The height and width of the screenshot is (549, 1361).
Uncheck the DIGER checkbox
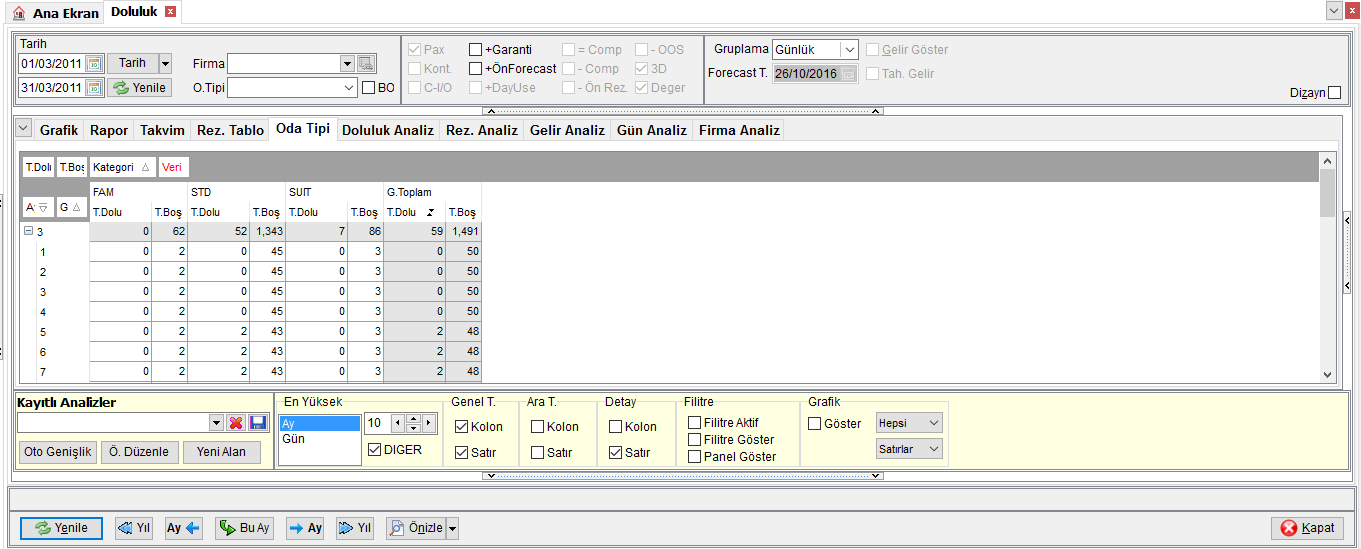[375, 450]
